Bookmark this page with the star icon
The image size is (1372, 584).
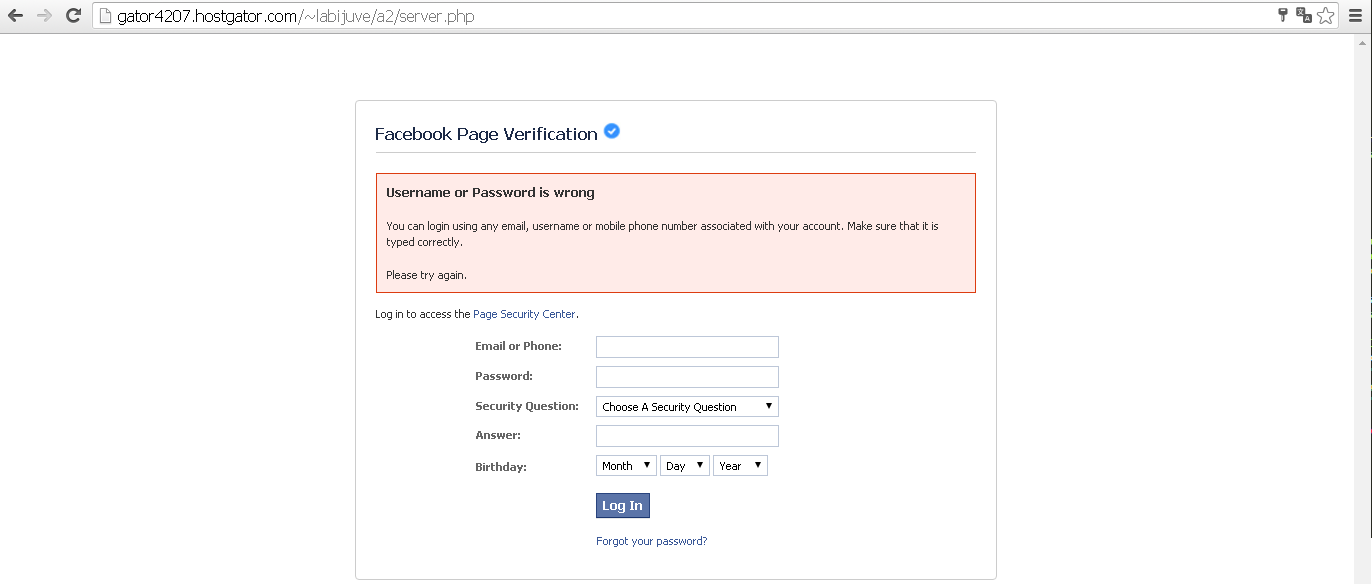point(1326,15)
